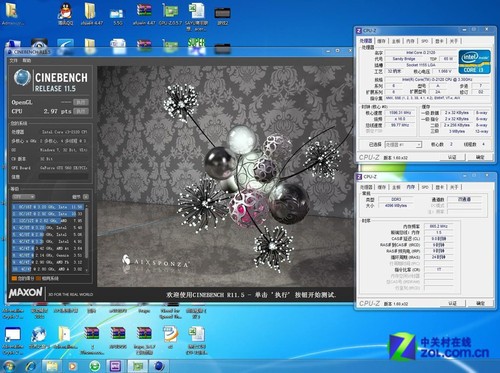Select the 缓存 tab in the upper CPU-Z window
Image resolution: width=500 pixels, height=373 pixels.
(381, 41)
